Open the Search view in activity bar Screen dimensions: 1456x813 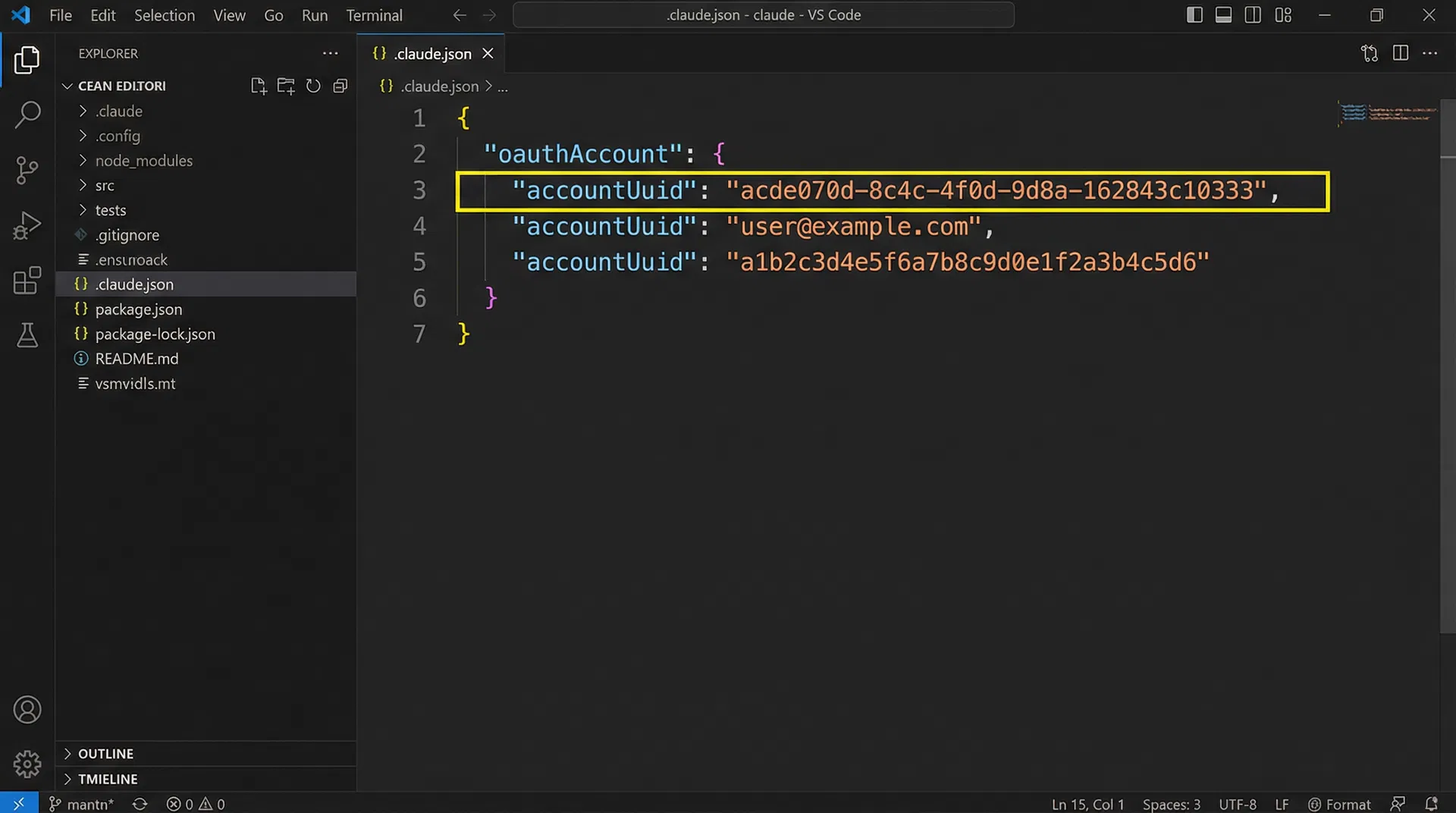pyautogui.click(x=27, y=115)
